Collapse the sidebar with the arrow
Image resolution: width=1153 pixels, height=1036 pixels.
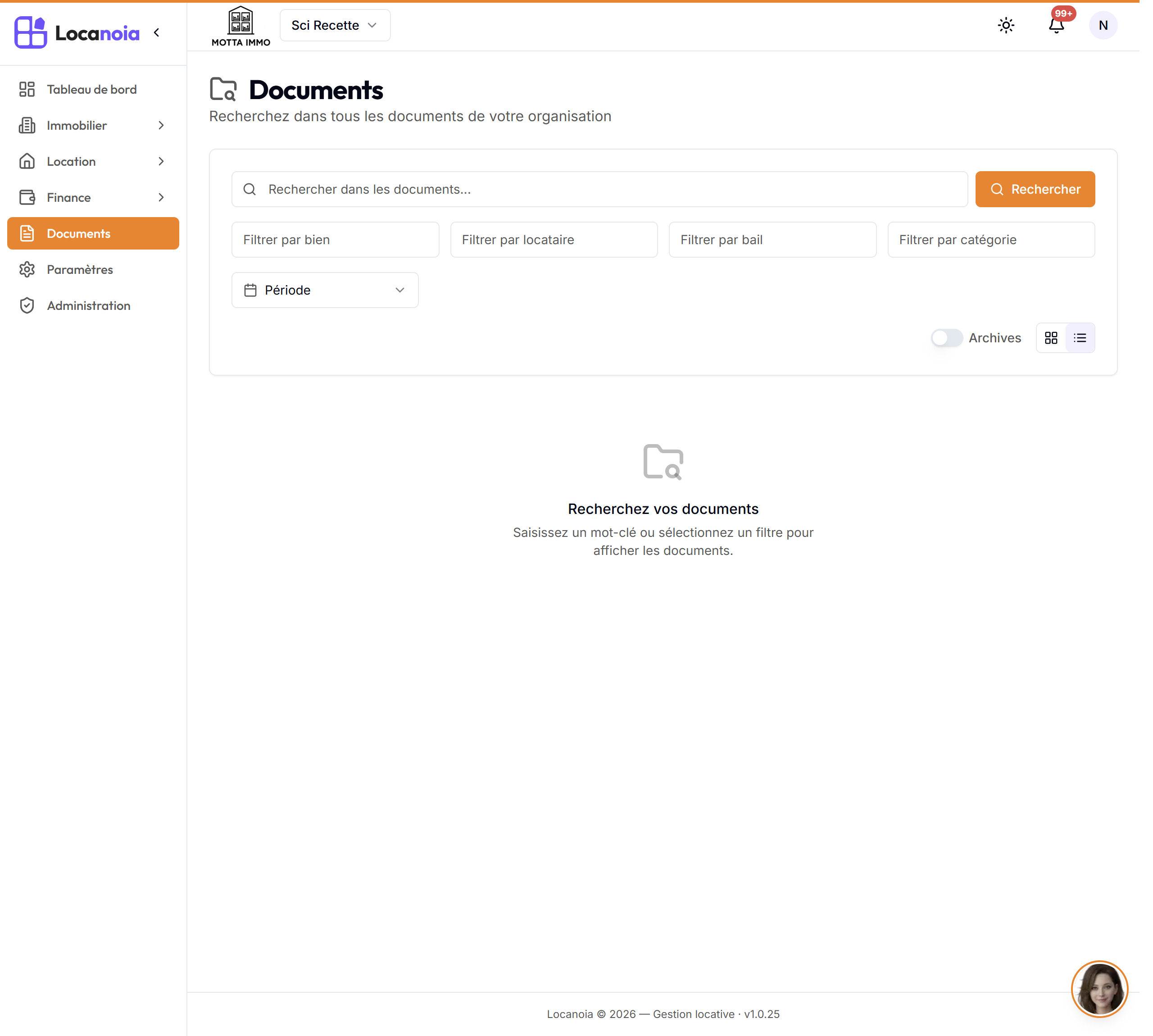click(x=156, y=32)
